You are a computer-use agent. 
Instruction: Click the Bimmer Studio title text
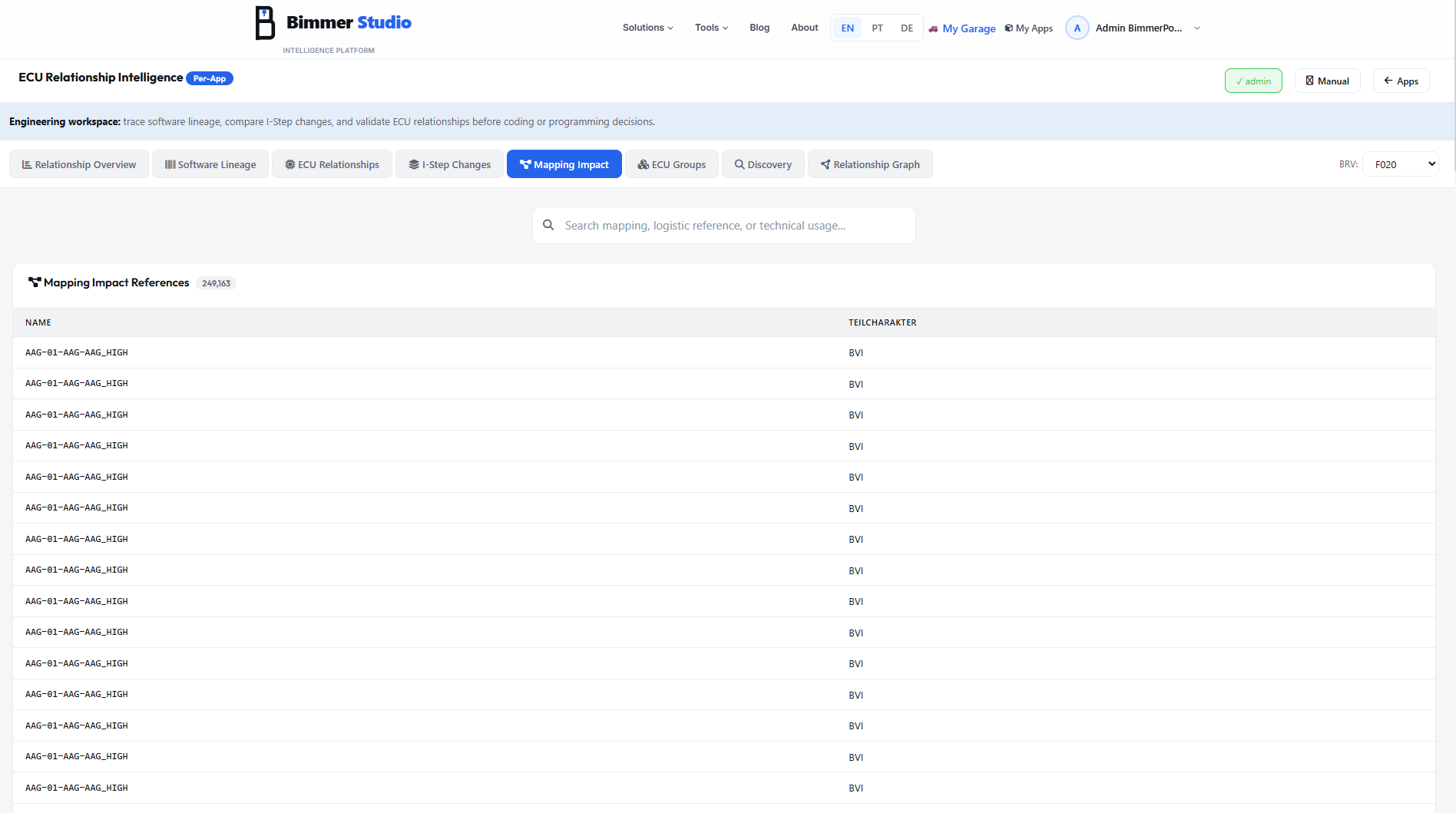[x=349, y=22]
